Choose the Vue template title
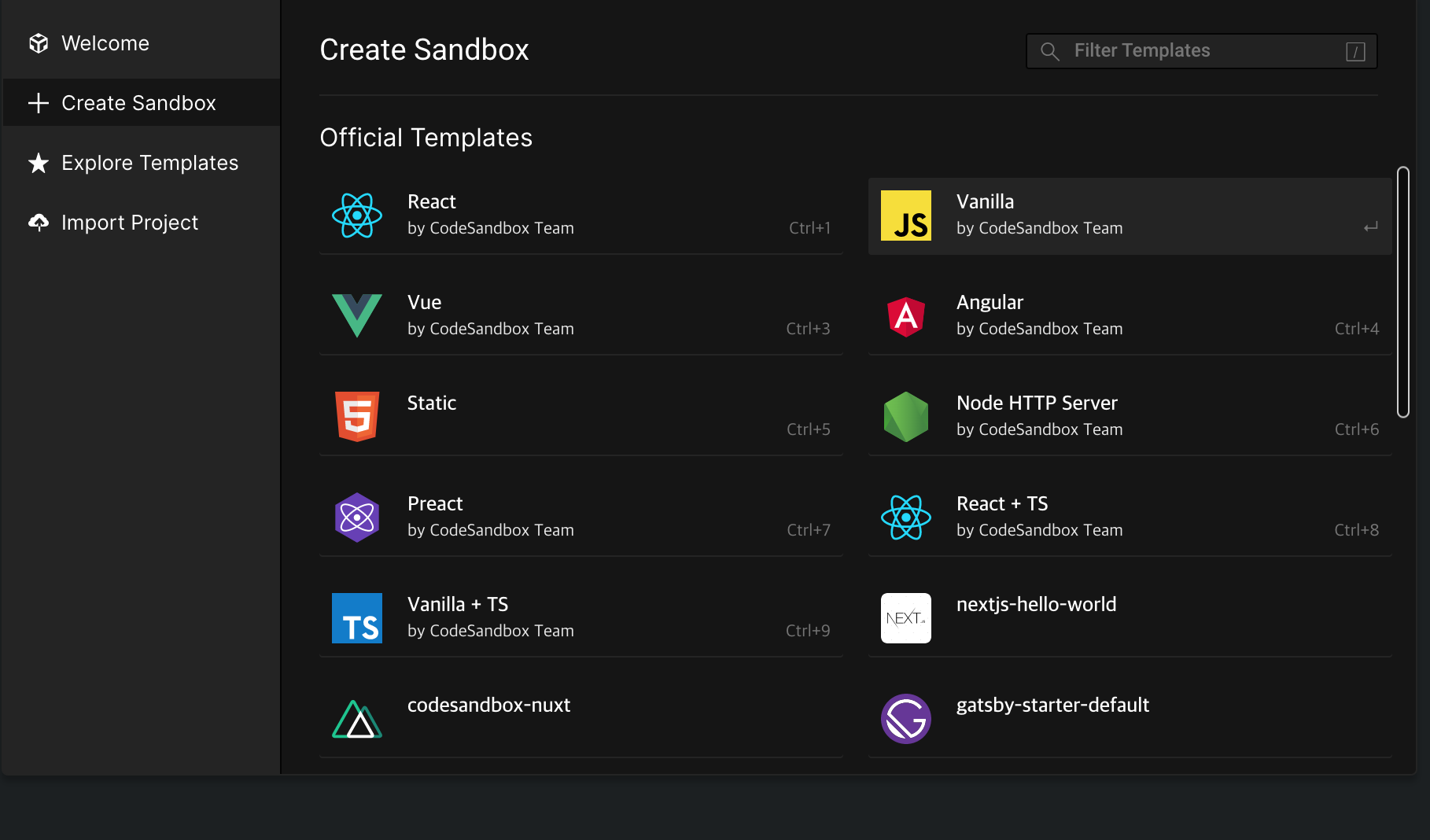 [x=425, y=303]
